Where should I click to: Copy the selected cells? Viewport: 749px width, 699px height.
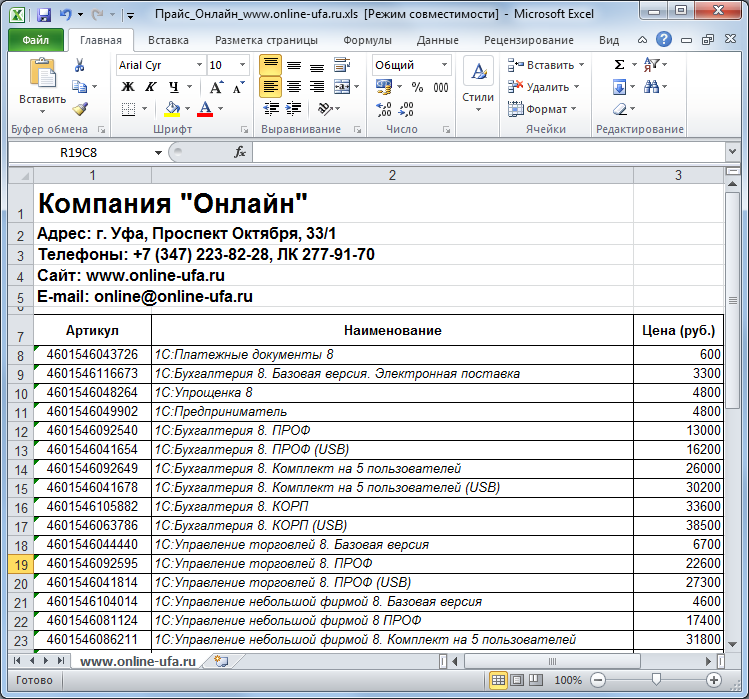(x=79, y=86)
